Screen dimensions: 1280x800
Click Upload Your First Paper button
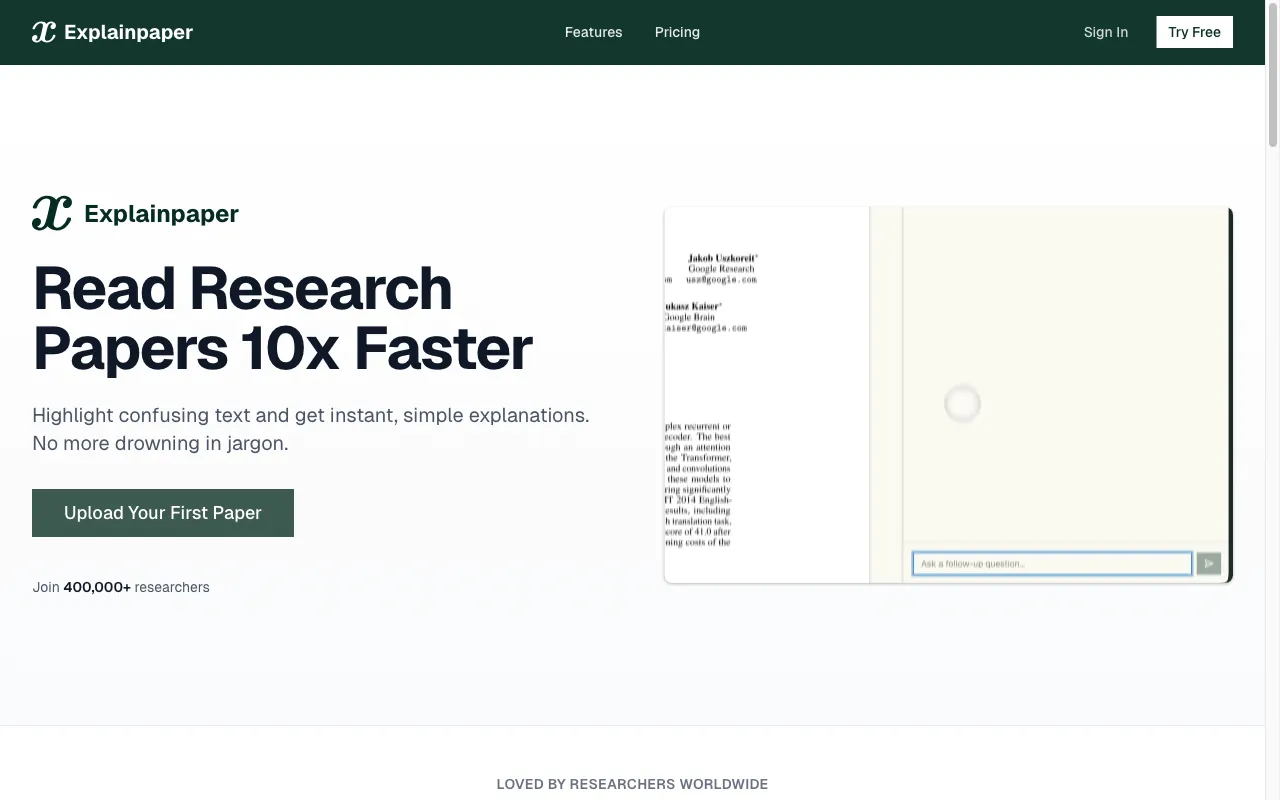163,513
